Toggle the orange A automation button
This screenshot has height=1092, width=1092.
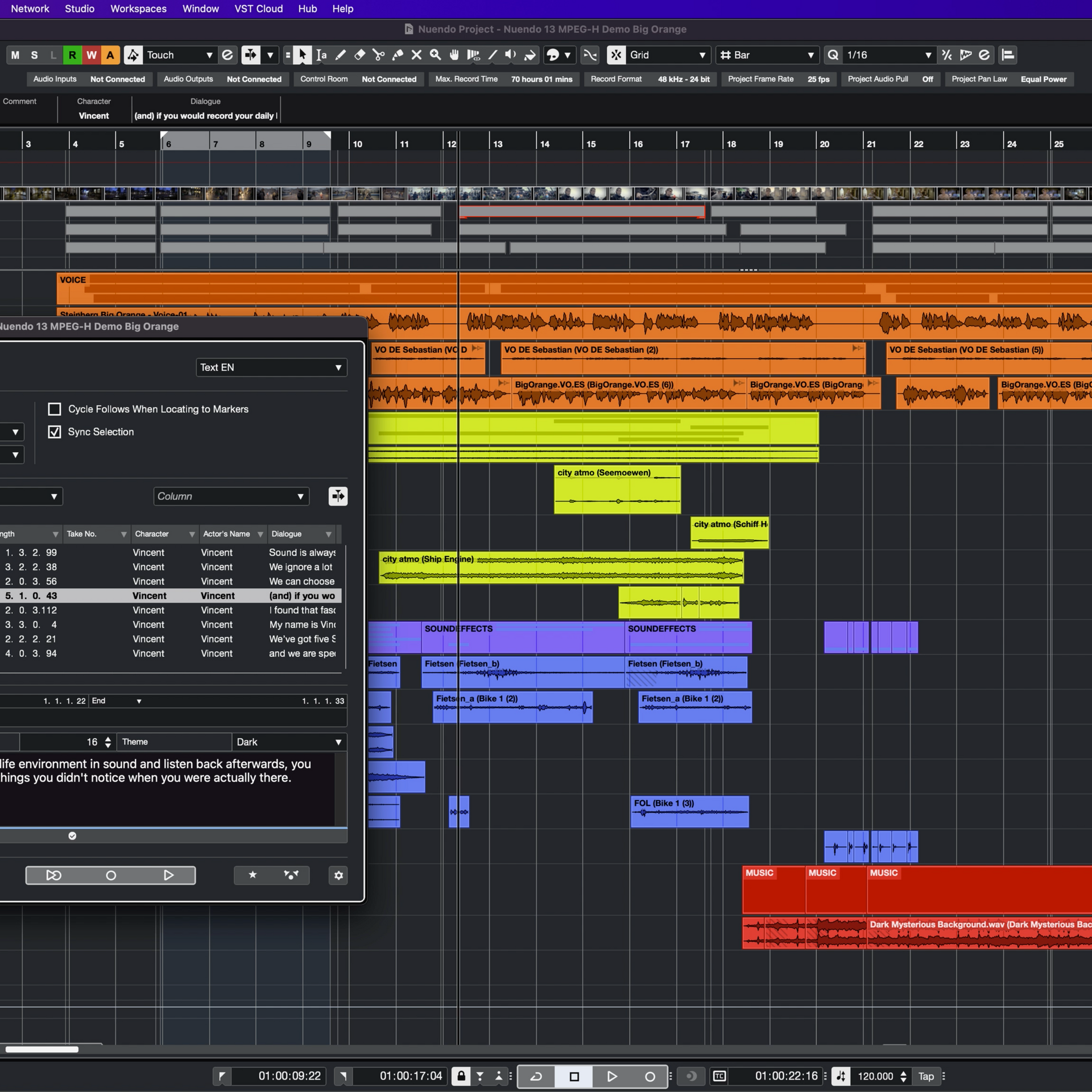click(110, 55)
